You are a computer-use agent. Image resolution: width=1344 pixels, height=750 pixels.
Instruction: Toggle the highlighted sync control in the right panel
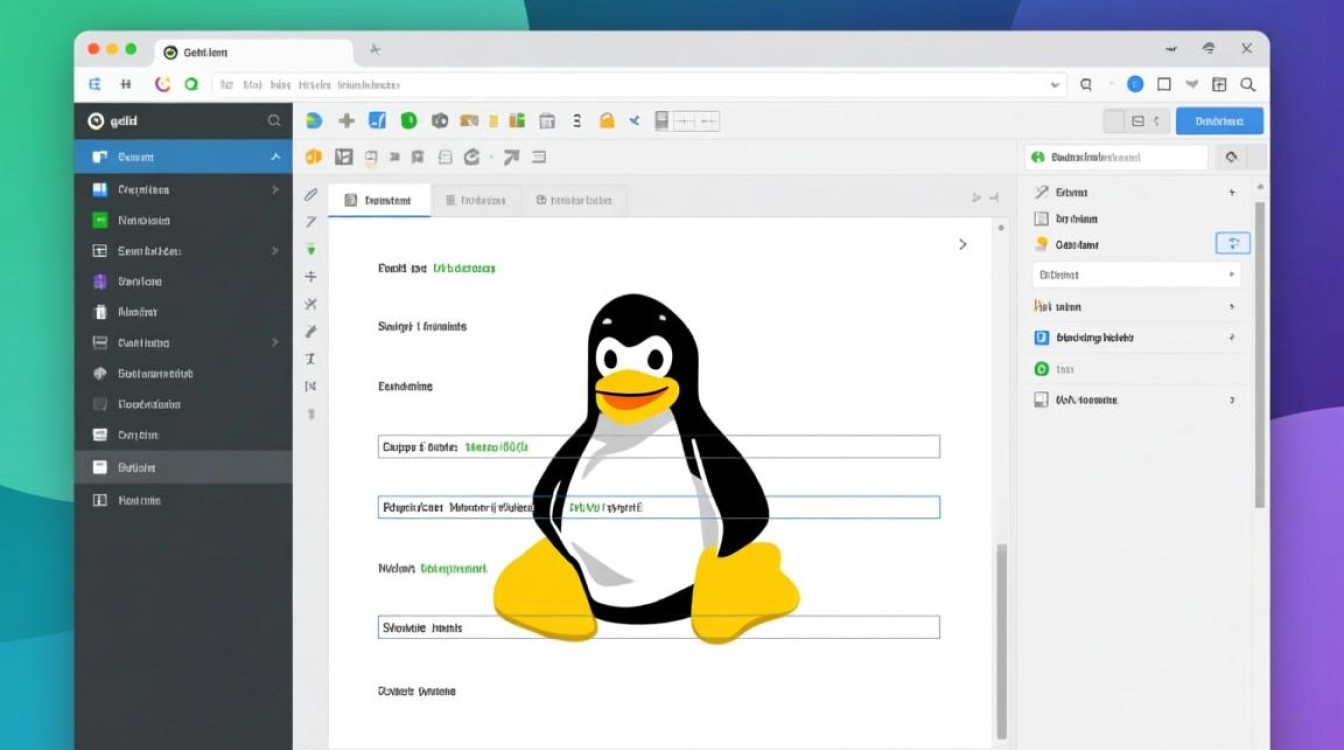[x=1233, y=243]
